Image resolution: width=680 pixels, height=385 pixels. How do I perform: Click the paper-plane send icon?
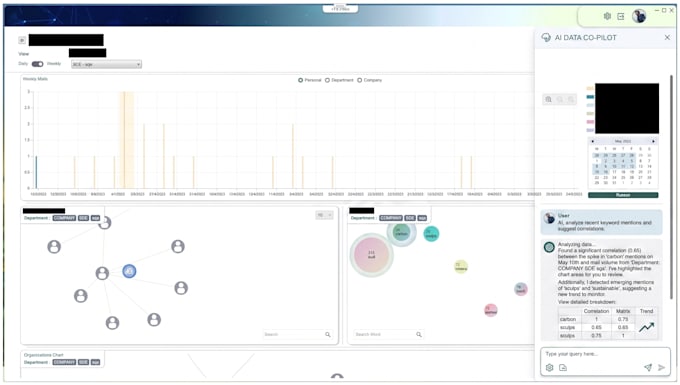(x=648, y=368)
